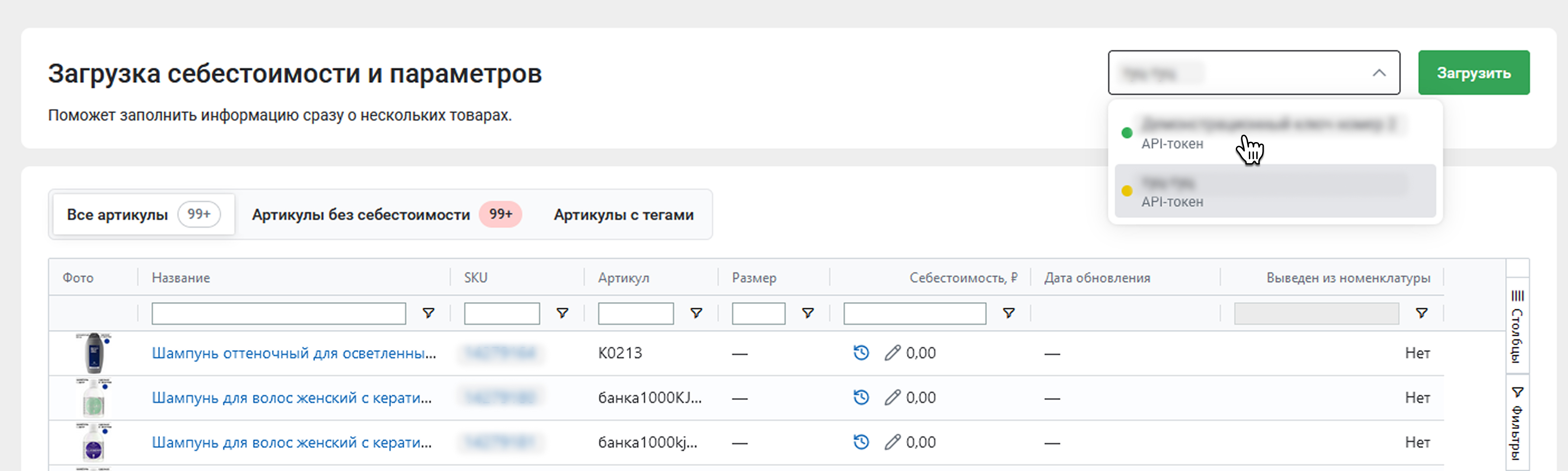Image resolution: width=1568 pixels, height=471 pixels.
Task: Open filter icon for Артикул column
Action: point(696,313)
